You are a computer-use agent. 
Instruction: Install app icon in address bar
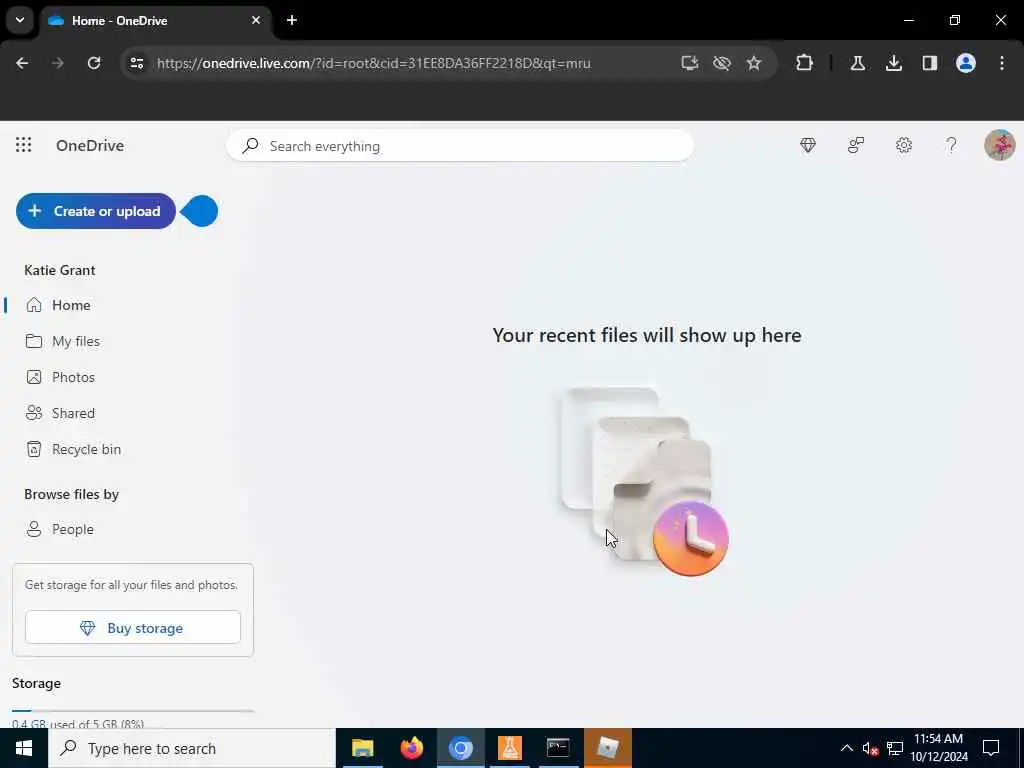(690, 63)
